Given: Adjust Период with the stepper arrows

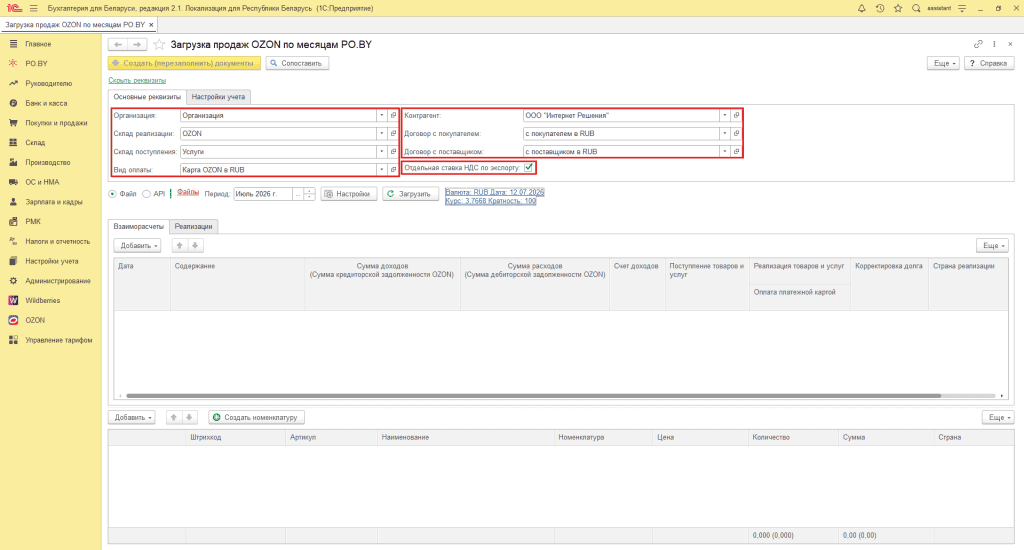Looking at the screenshot, I should [x=310, y=194].
